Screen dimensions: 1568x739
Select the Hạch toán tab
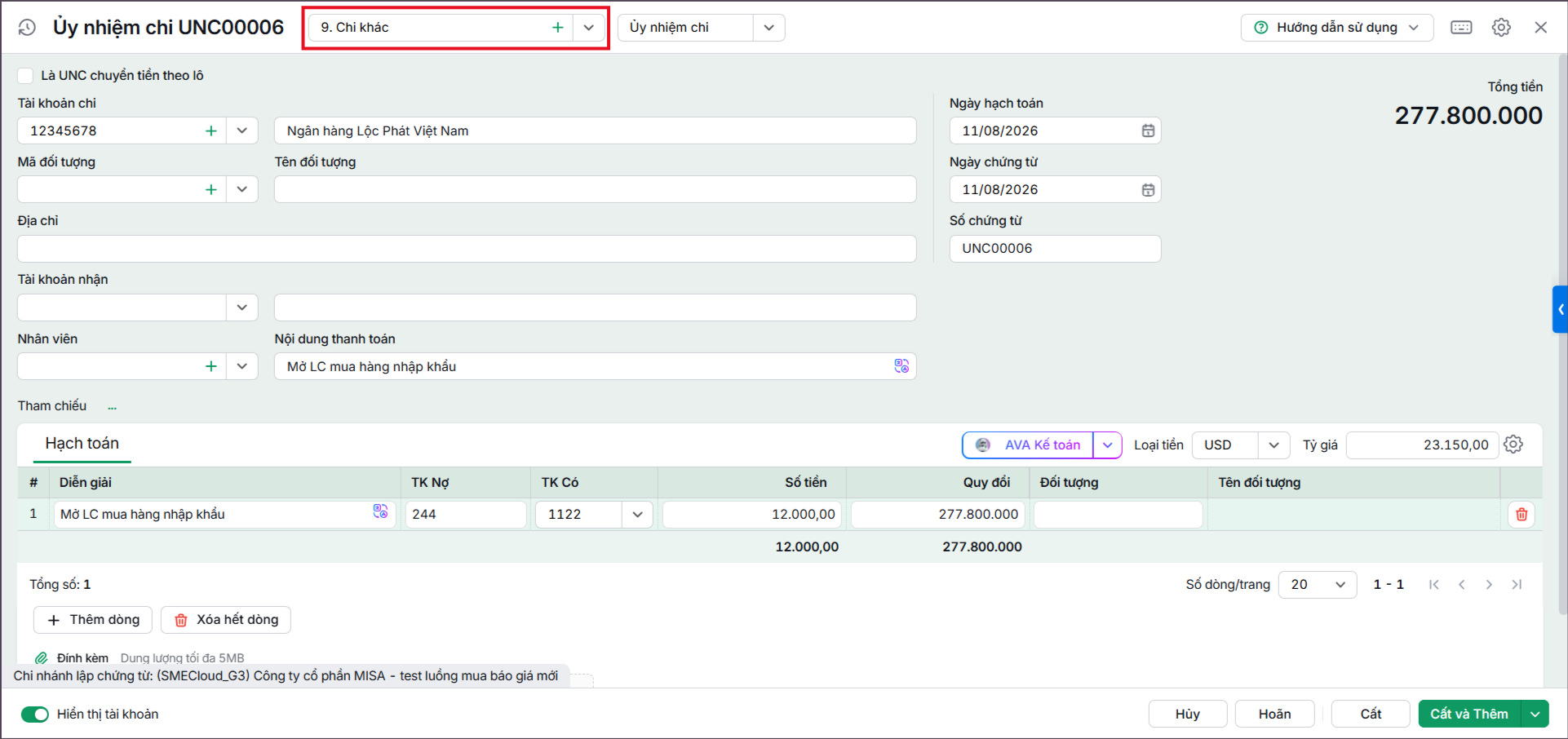coord(82,443)
